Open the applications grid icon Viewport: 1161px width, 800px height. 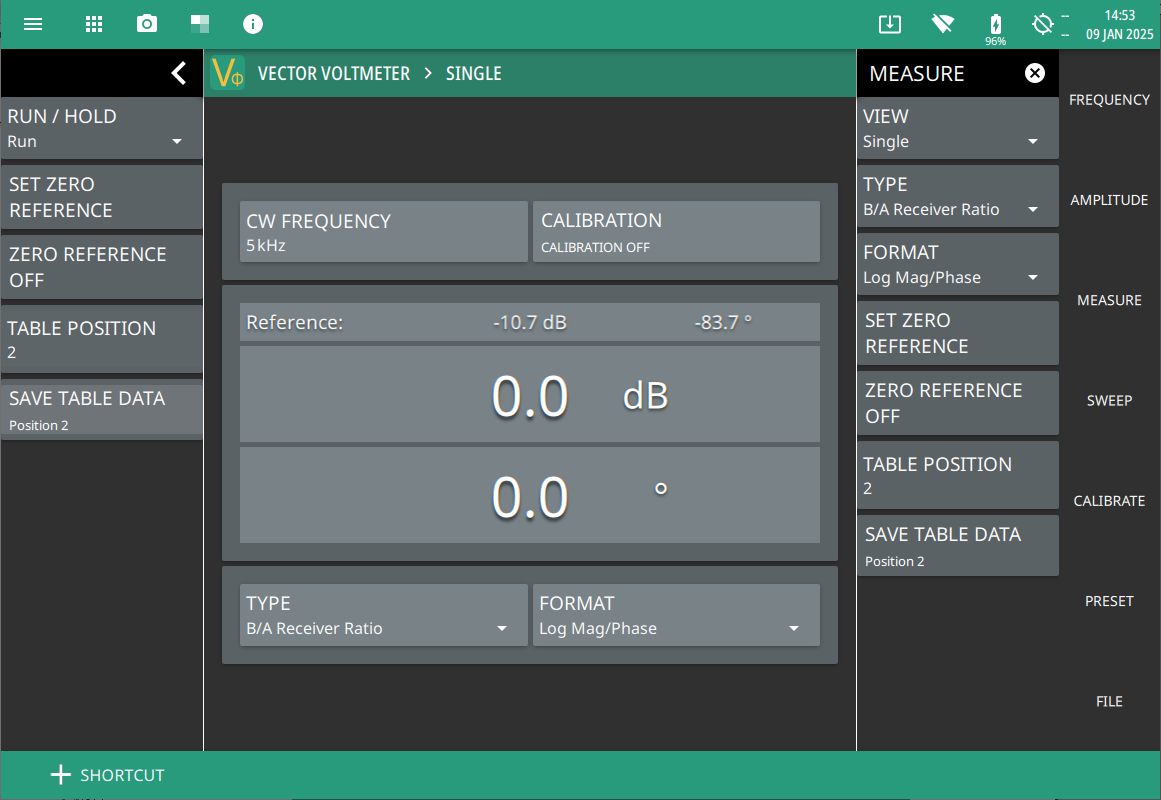click(x=94, y=24)
